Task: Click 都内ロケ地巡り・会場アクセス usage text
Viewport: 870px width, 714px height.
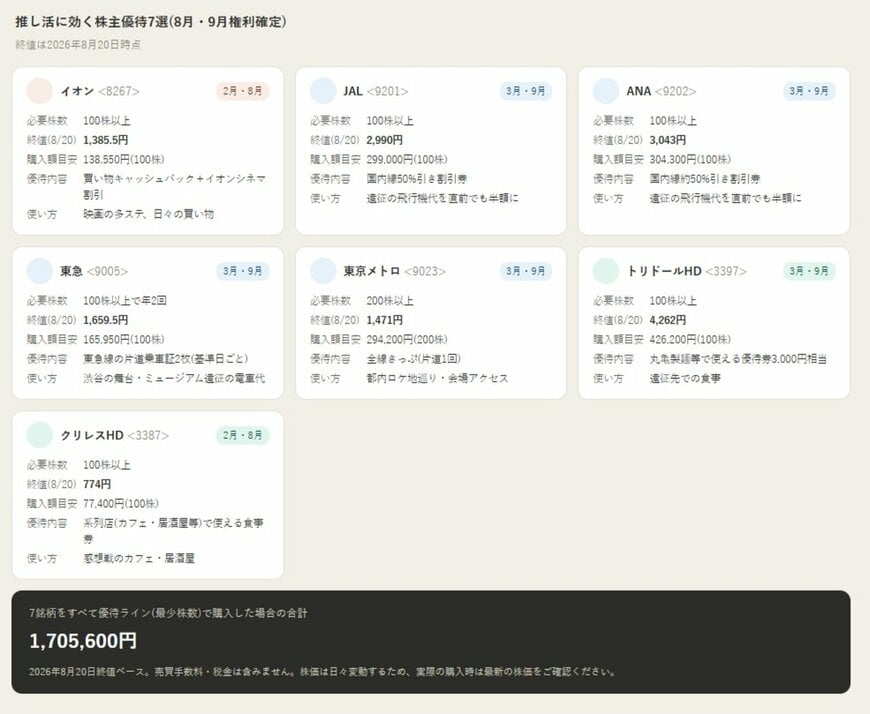Action: pyautogui.click(x=437, y=378)
